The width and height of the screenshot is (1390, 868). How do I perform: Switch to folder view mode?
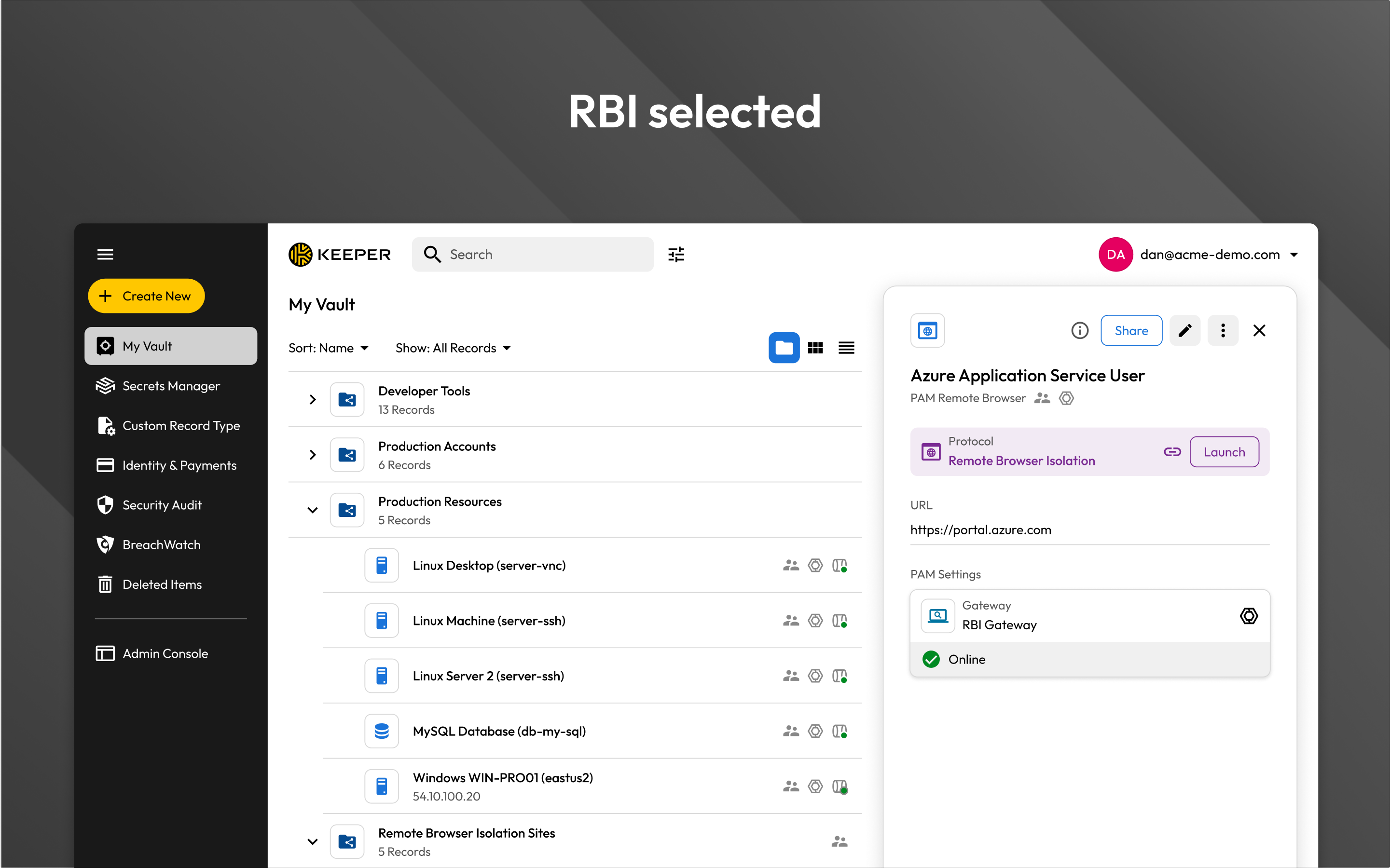coord(784,348)
